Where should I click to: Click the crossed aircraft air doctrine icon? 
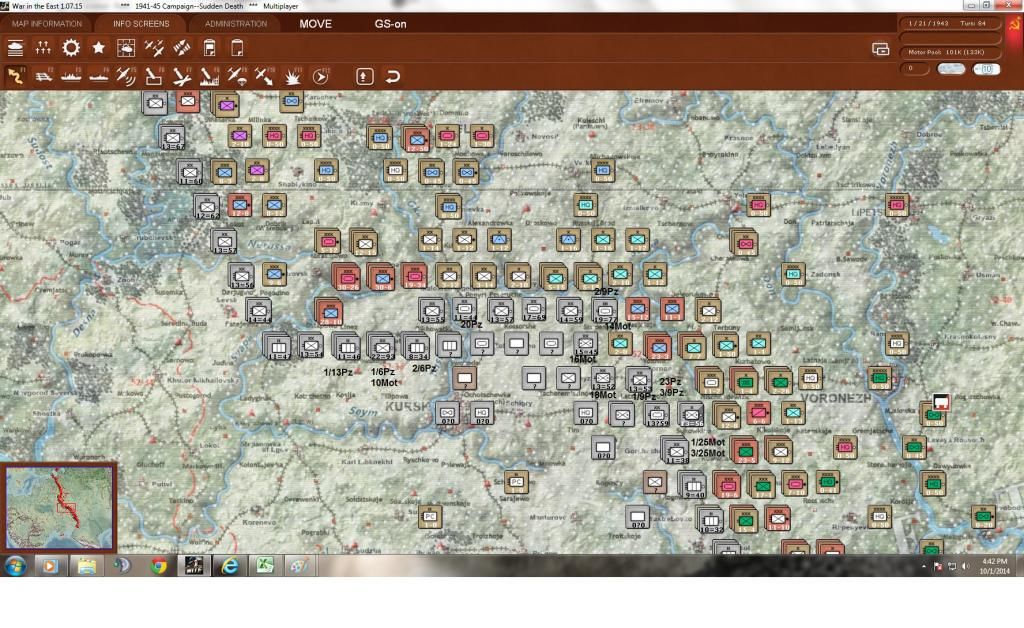pyautogui.click(x=154, y=48)
